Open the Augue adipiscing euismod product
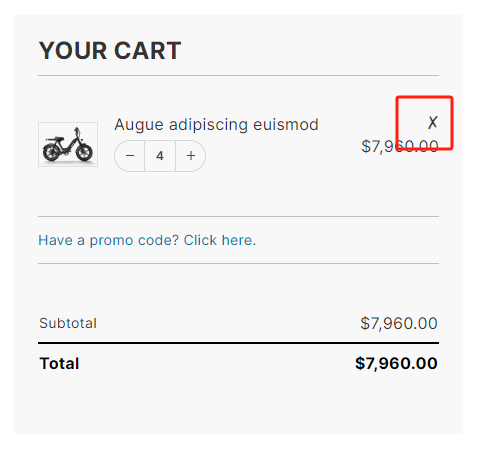 pyautogui.click(x=216, y=125)
